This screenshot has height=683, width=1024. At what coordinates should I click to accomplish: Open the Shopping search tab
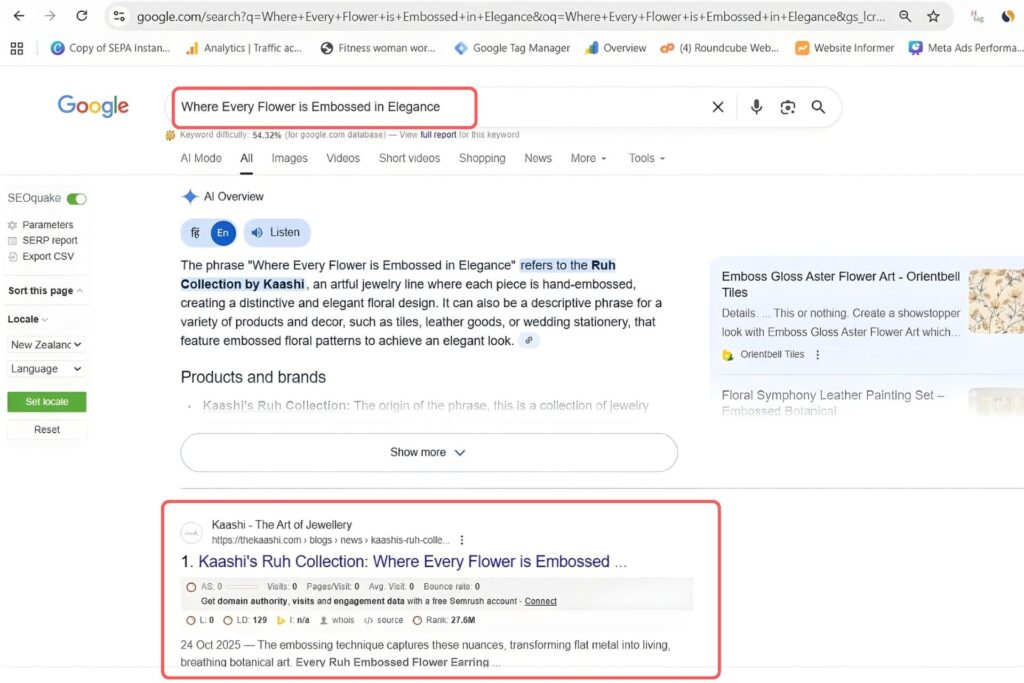click(x=482, y=158)
